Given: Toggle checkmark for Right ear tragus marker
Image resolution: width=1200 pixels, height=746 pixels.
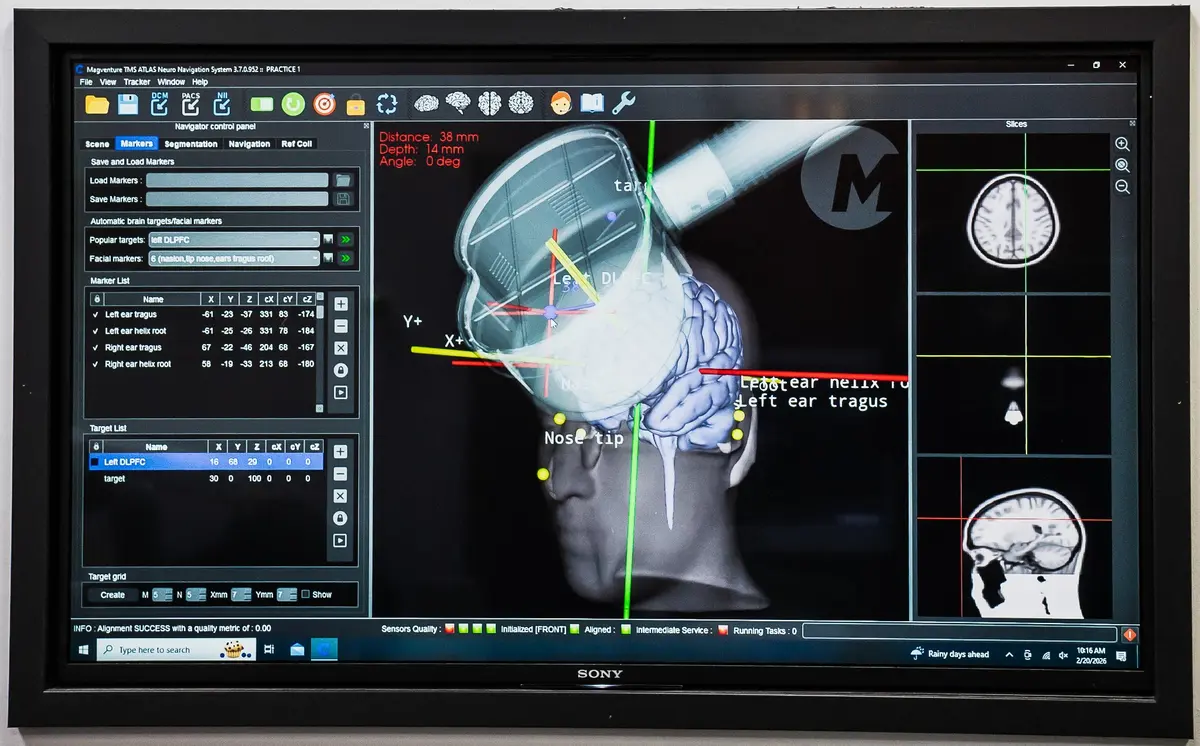Looking at the screenshot, I should pyautogui.click(x=96, y=348).
